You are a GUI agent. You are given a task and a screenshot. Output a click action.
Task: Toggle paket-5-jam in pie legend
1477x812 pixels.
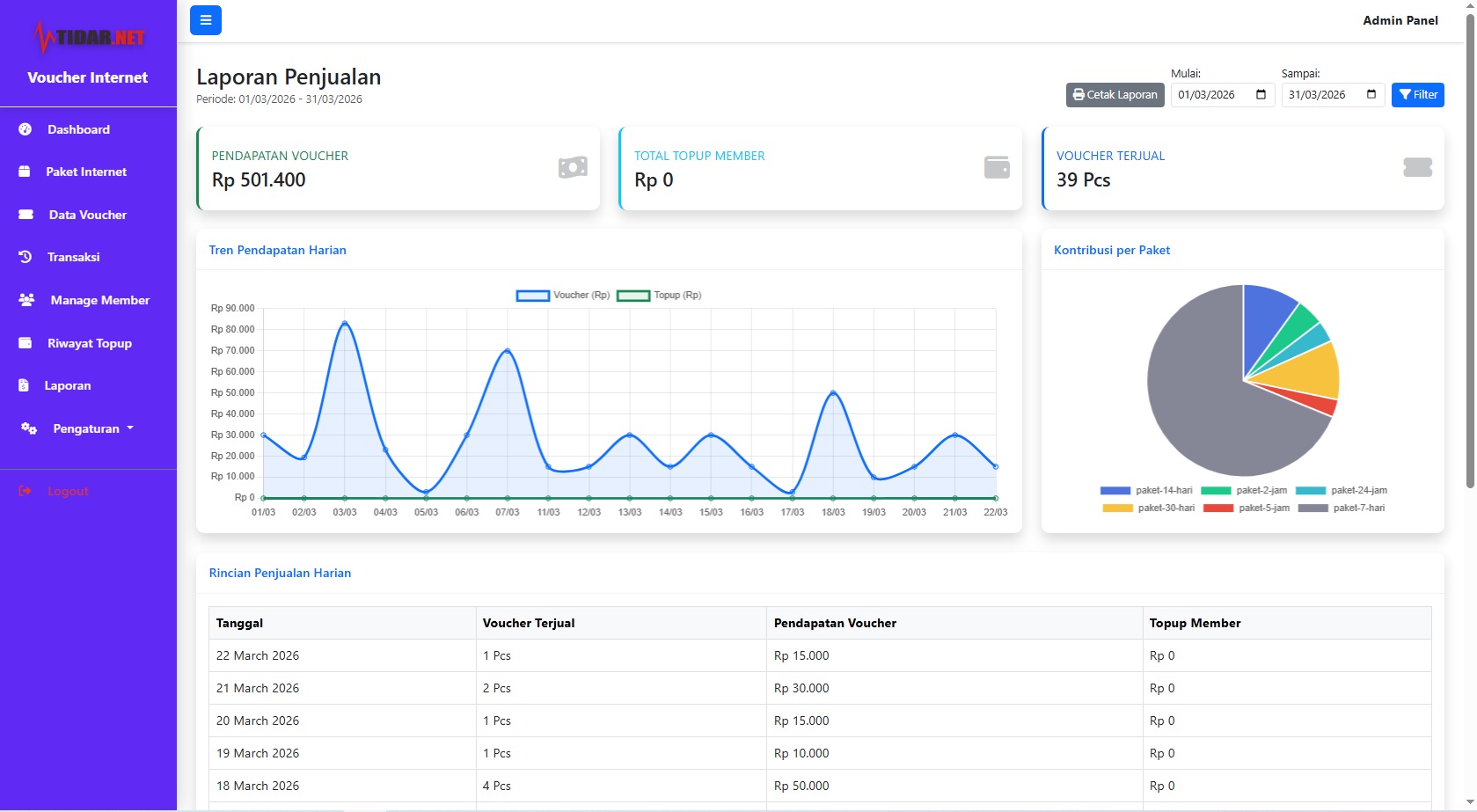(1247, 508)
